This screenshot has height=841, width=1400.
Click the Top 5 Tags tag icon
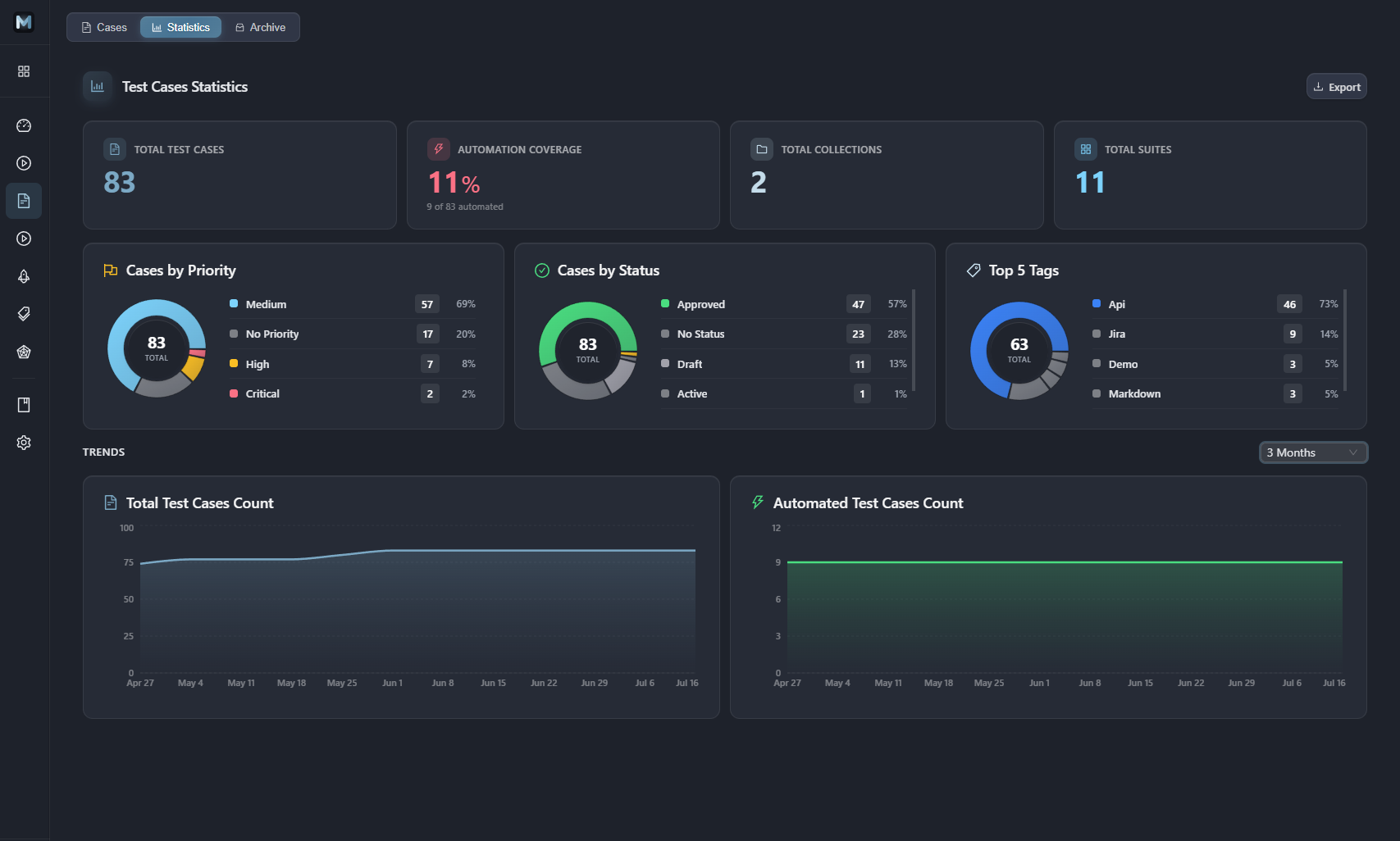click(974, 270)
